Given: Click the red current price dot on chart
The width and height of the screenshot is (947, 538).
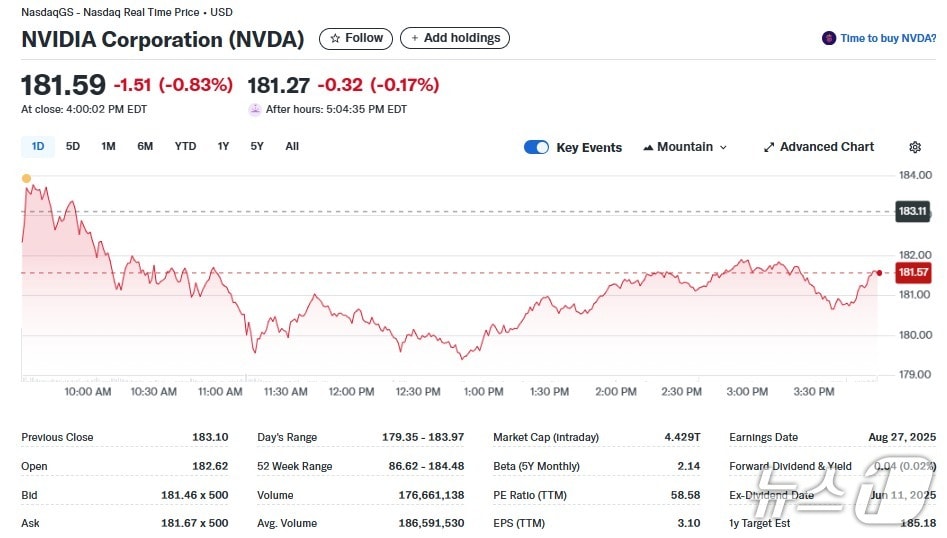Looking at the screenshot, I should point(879,272).
